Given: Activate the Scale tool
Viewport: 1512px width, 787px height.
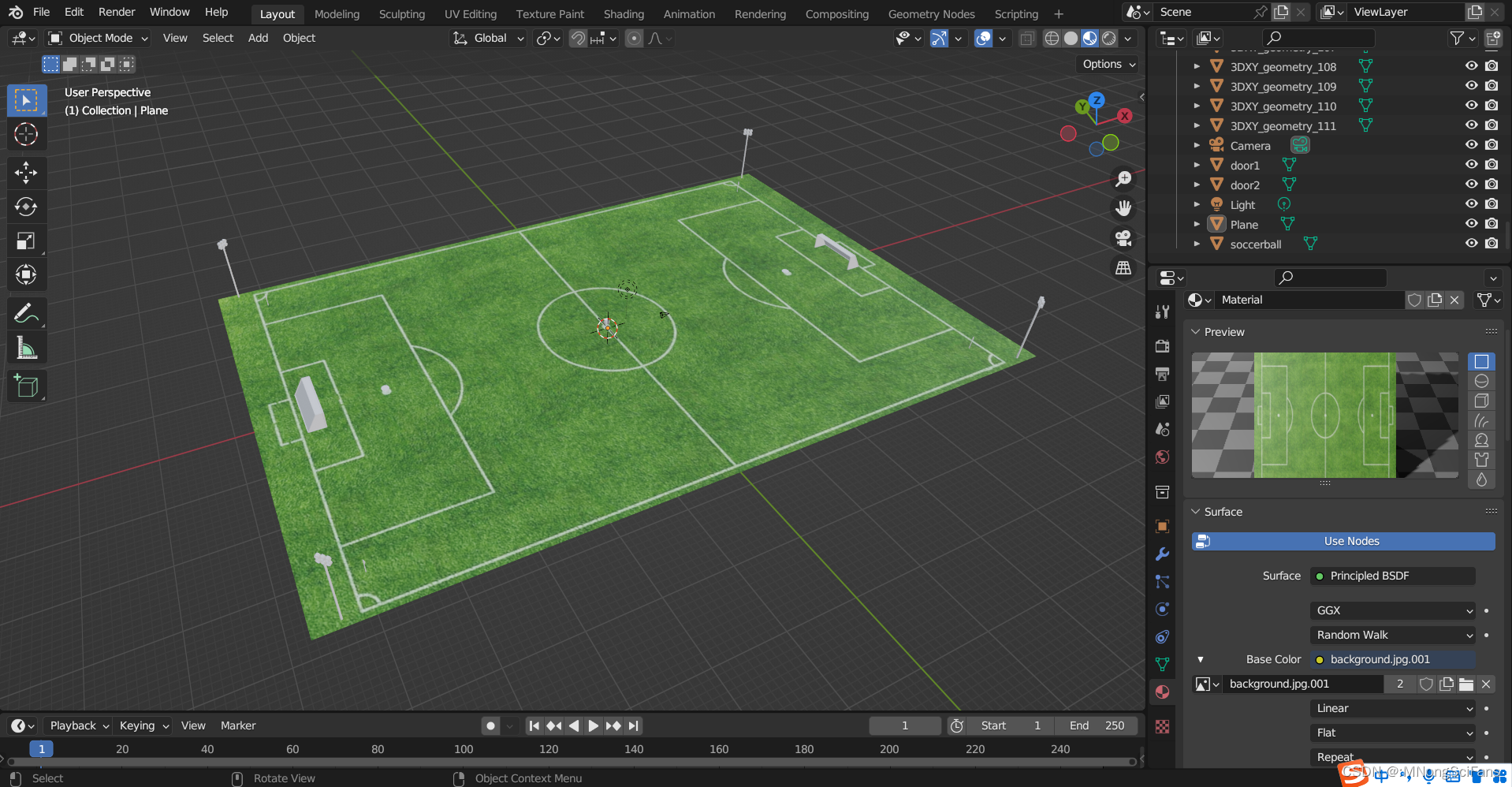Looking at the screenshot, I should pyautogui.click(x=26, y=241).
